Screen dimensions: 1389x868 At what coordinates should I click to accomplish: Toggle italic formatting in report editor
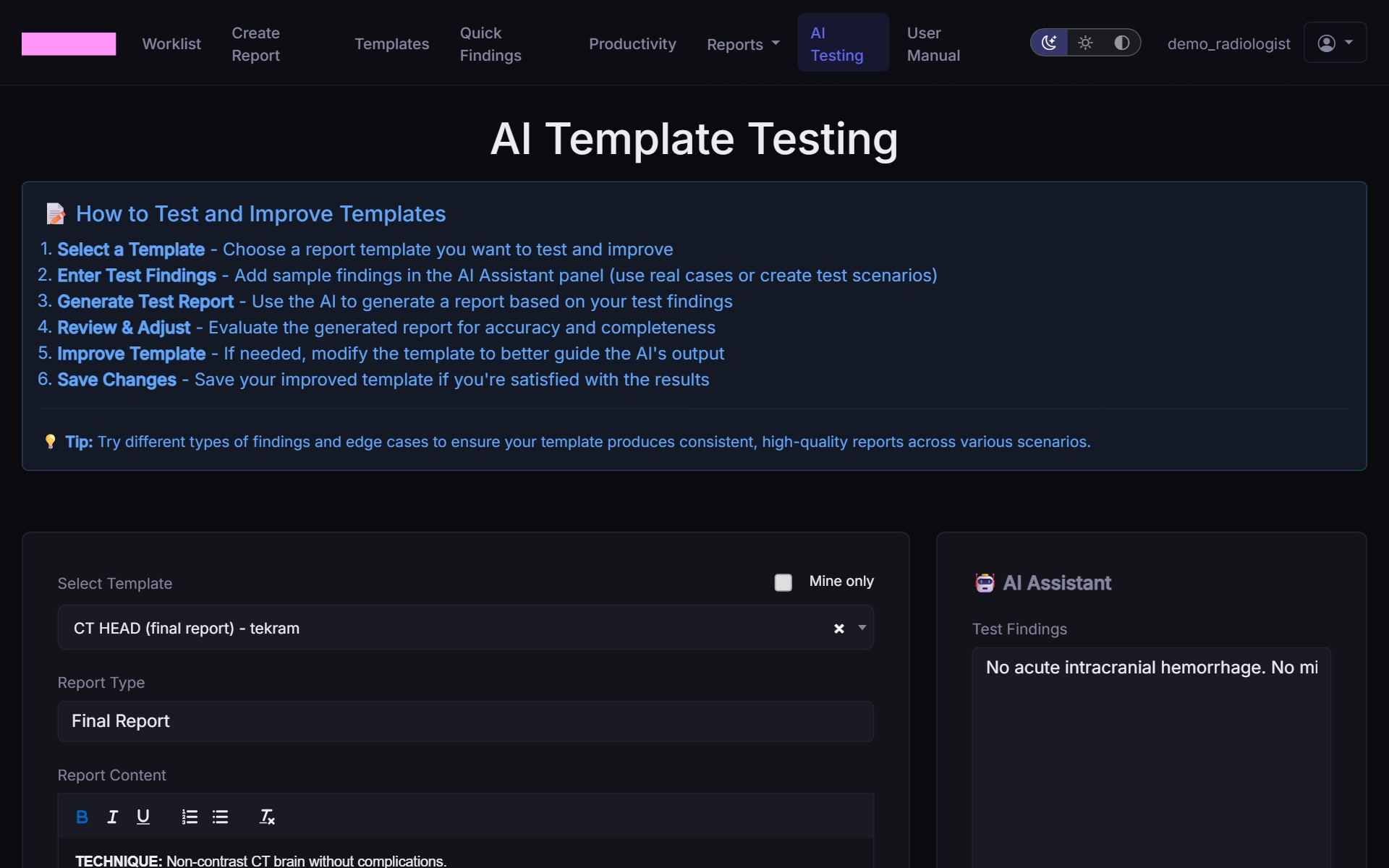click(112, 817)
